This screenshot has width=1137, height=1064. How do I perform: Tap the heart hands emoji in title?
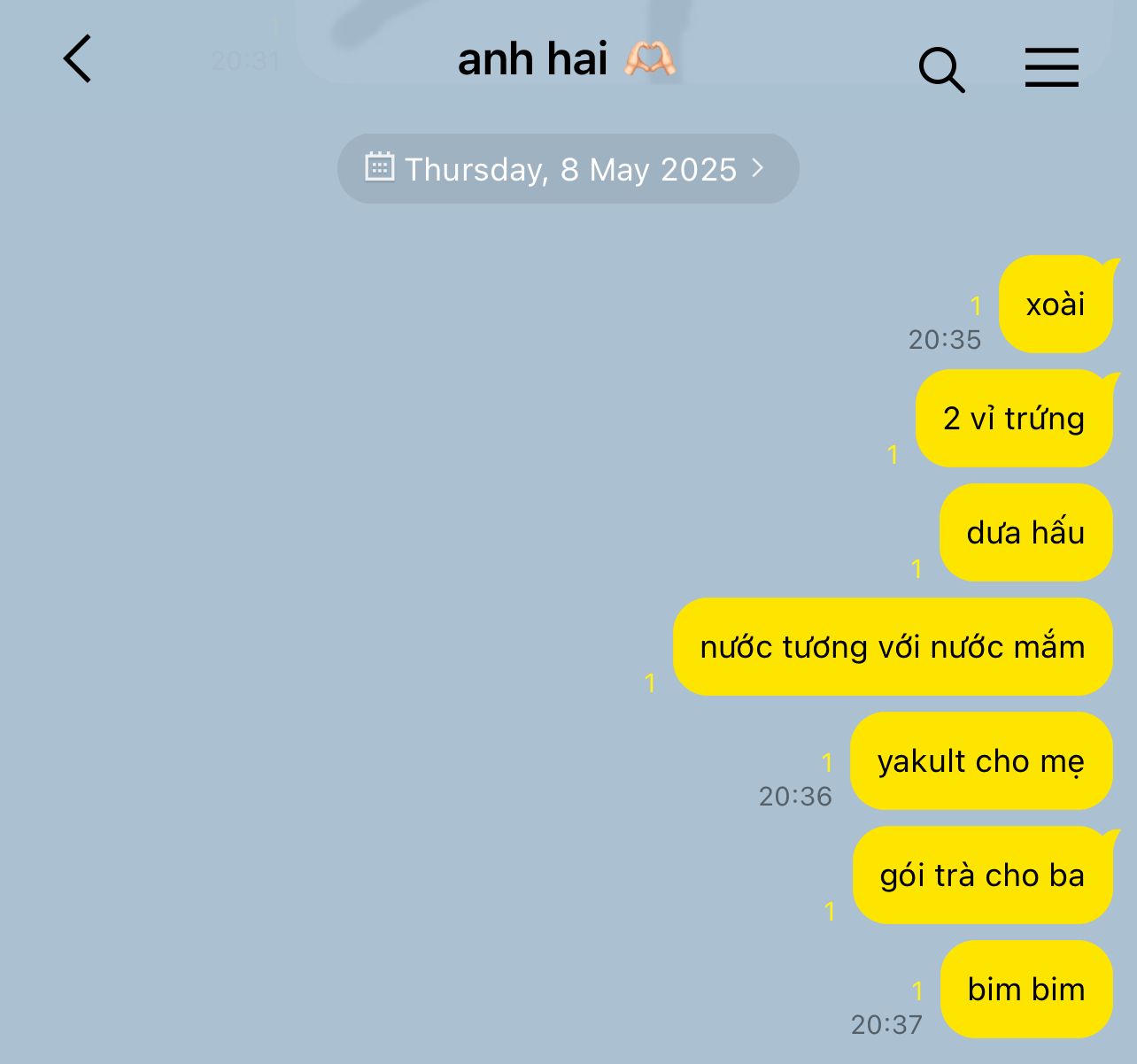(x=650, y=59)
